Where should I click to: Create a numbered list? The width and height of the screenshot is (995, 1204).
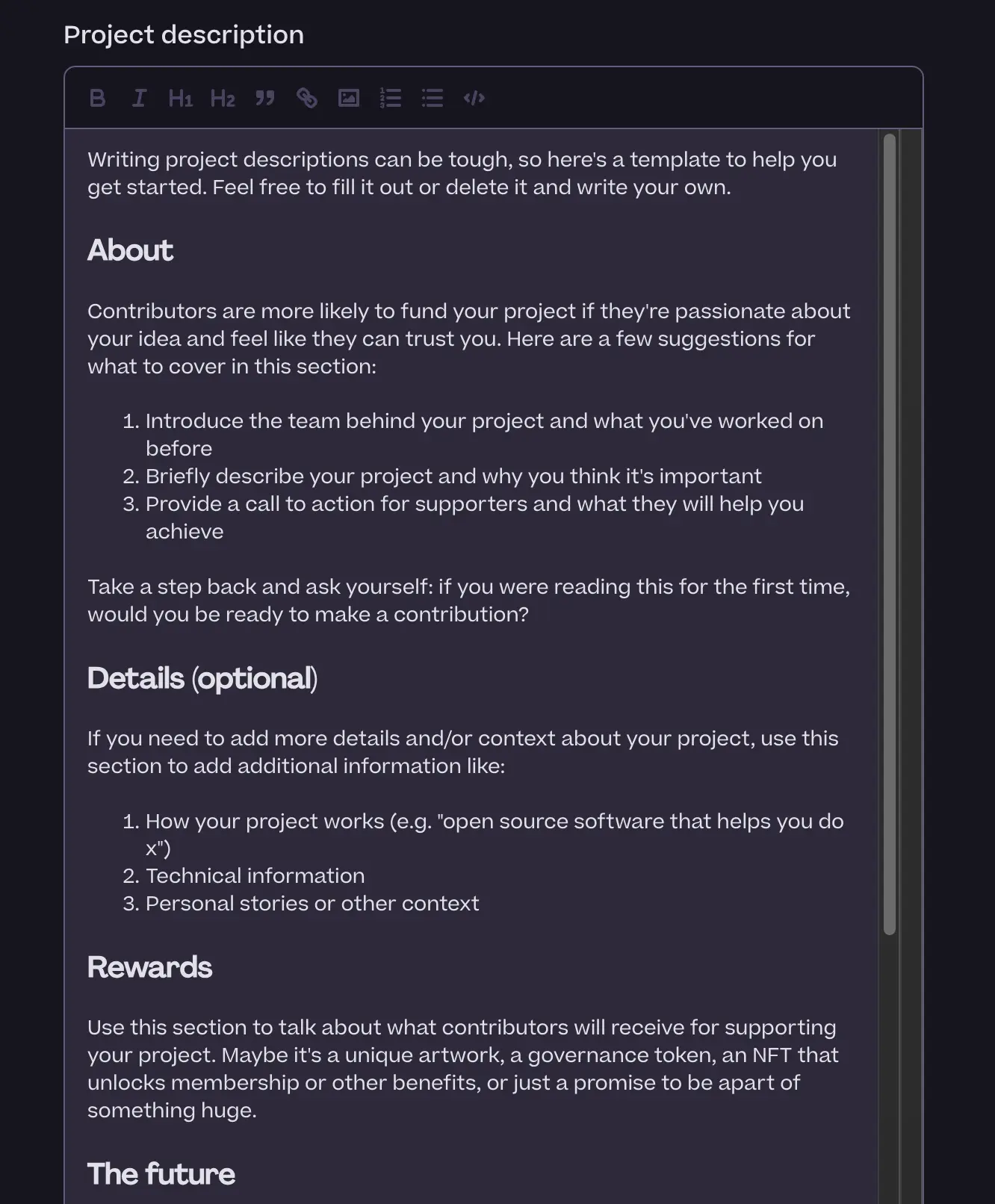point(391,98)
